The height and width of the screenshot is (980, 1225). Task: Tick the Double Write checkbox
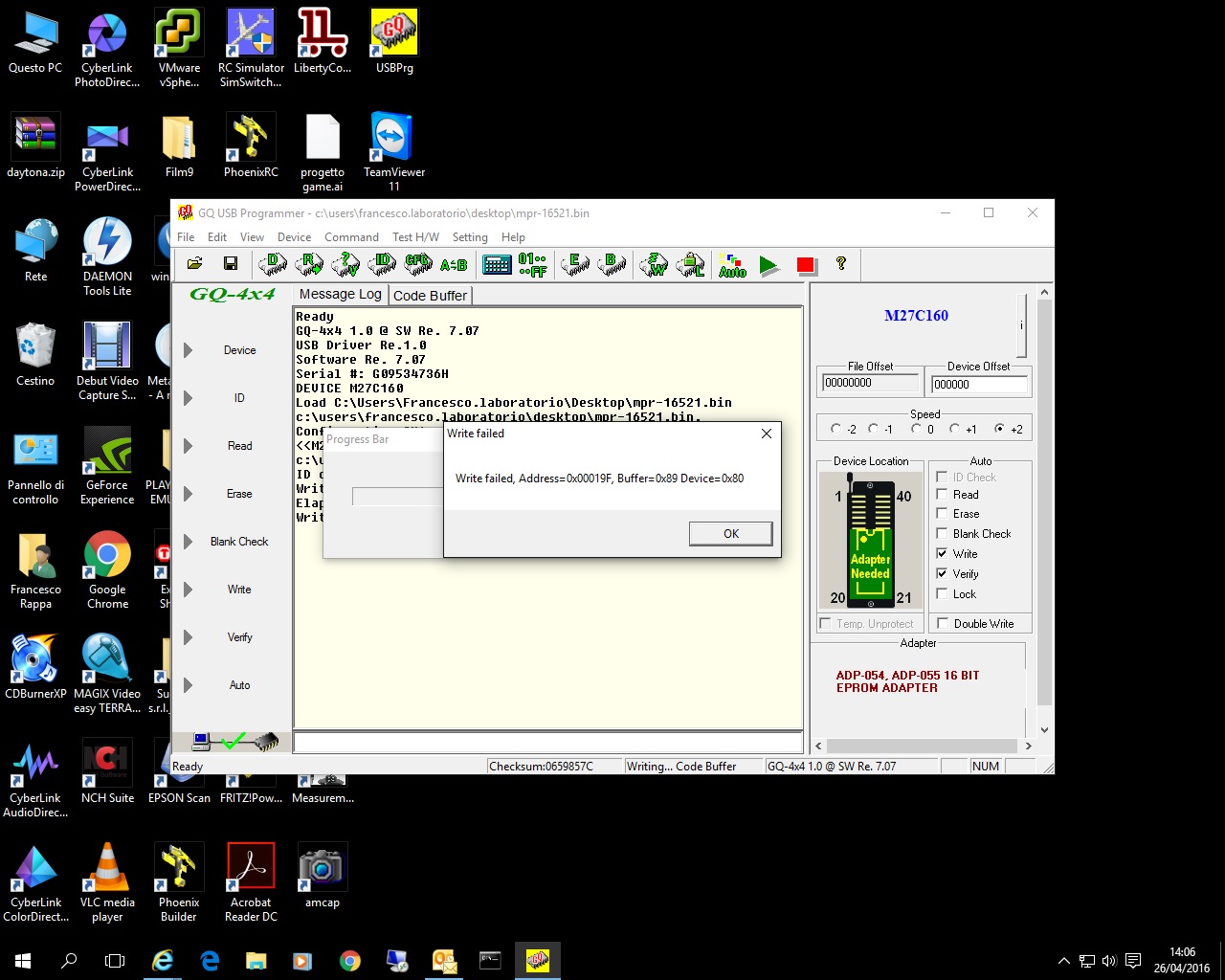coord(944,624)
